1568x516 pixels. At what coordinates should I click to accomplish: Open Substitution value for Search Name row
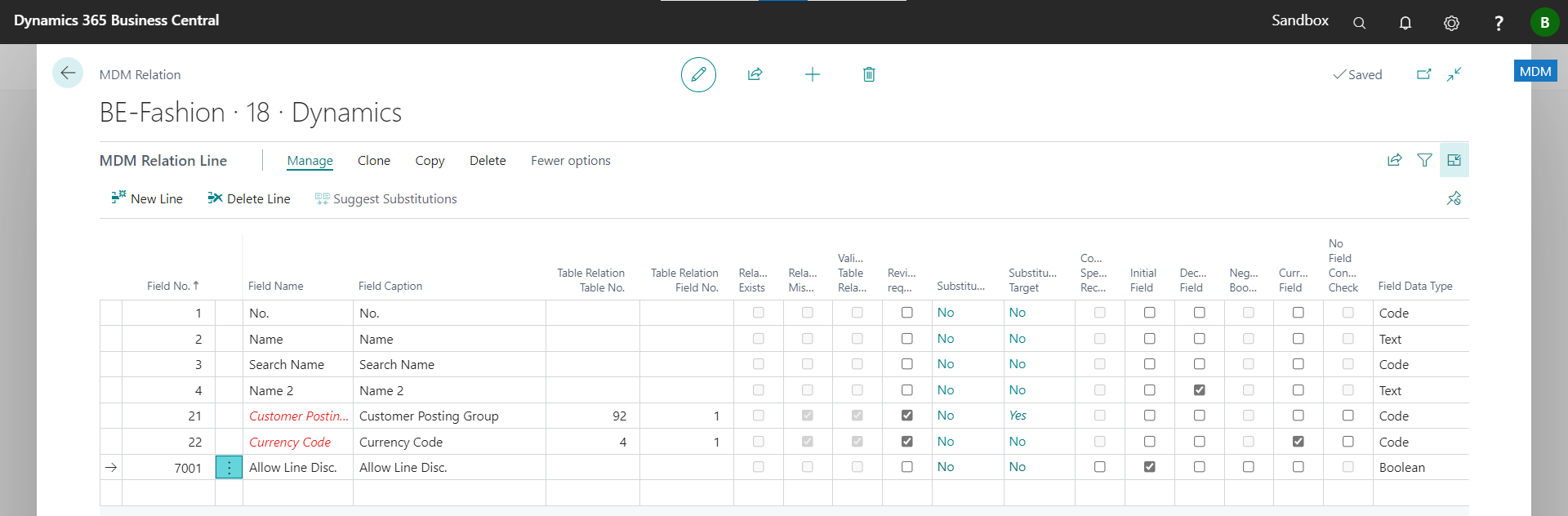coord(946,364)
